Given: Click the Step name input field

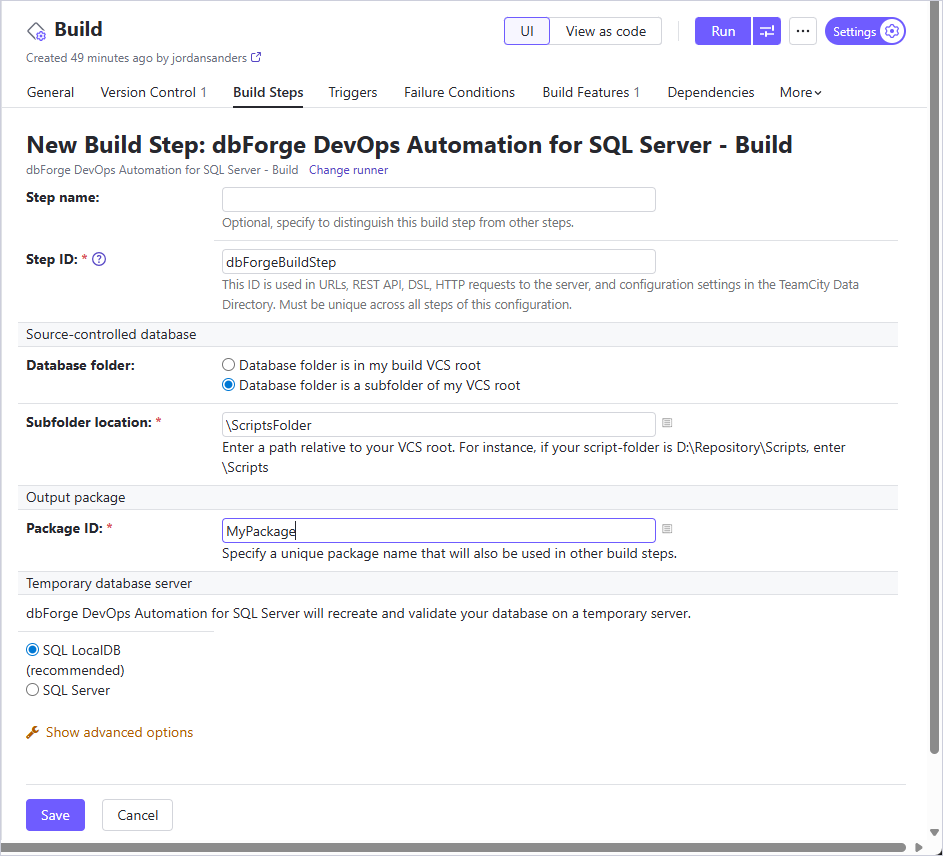Looking at the screenshot, I should 438,200.
